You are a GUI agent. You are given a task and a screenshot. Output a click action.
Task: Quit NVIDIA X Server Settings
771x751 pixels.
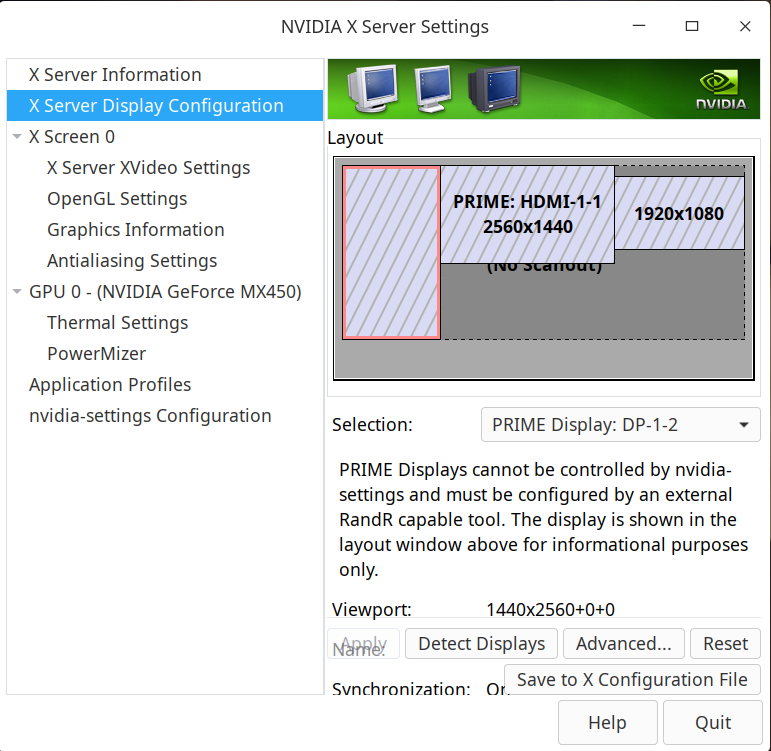[713, 722]
